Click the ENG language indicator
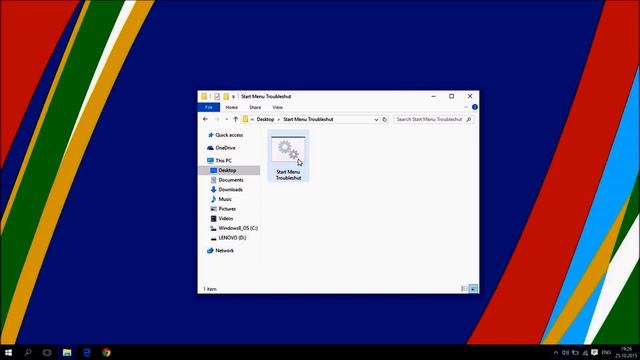 point(606,352)
